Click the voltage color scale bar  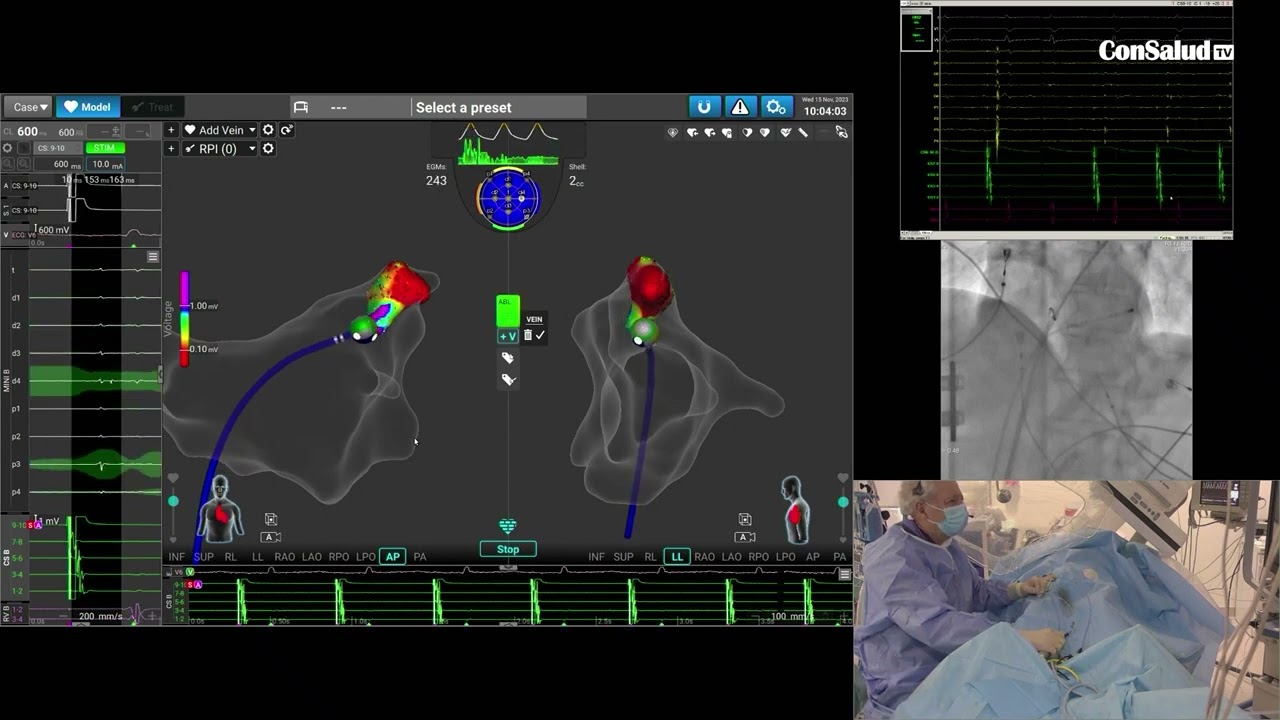coord(184,319)
